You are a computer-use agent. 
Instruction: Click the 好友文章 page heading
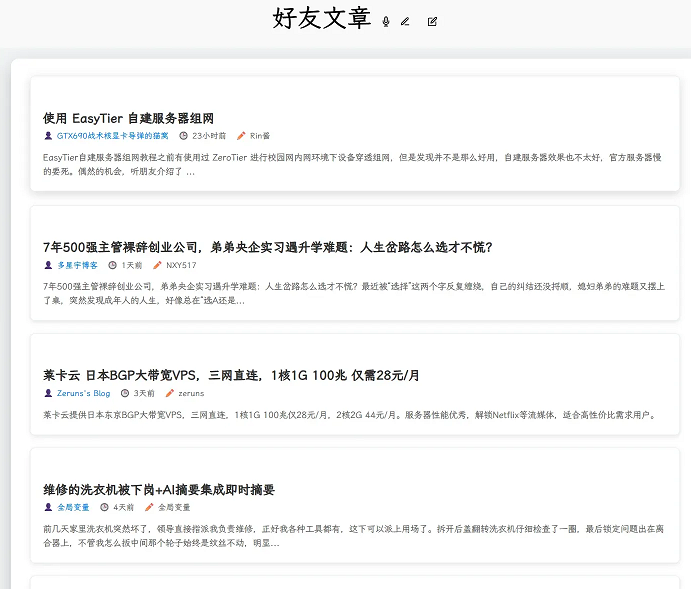coord(321,19)
